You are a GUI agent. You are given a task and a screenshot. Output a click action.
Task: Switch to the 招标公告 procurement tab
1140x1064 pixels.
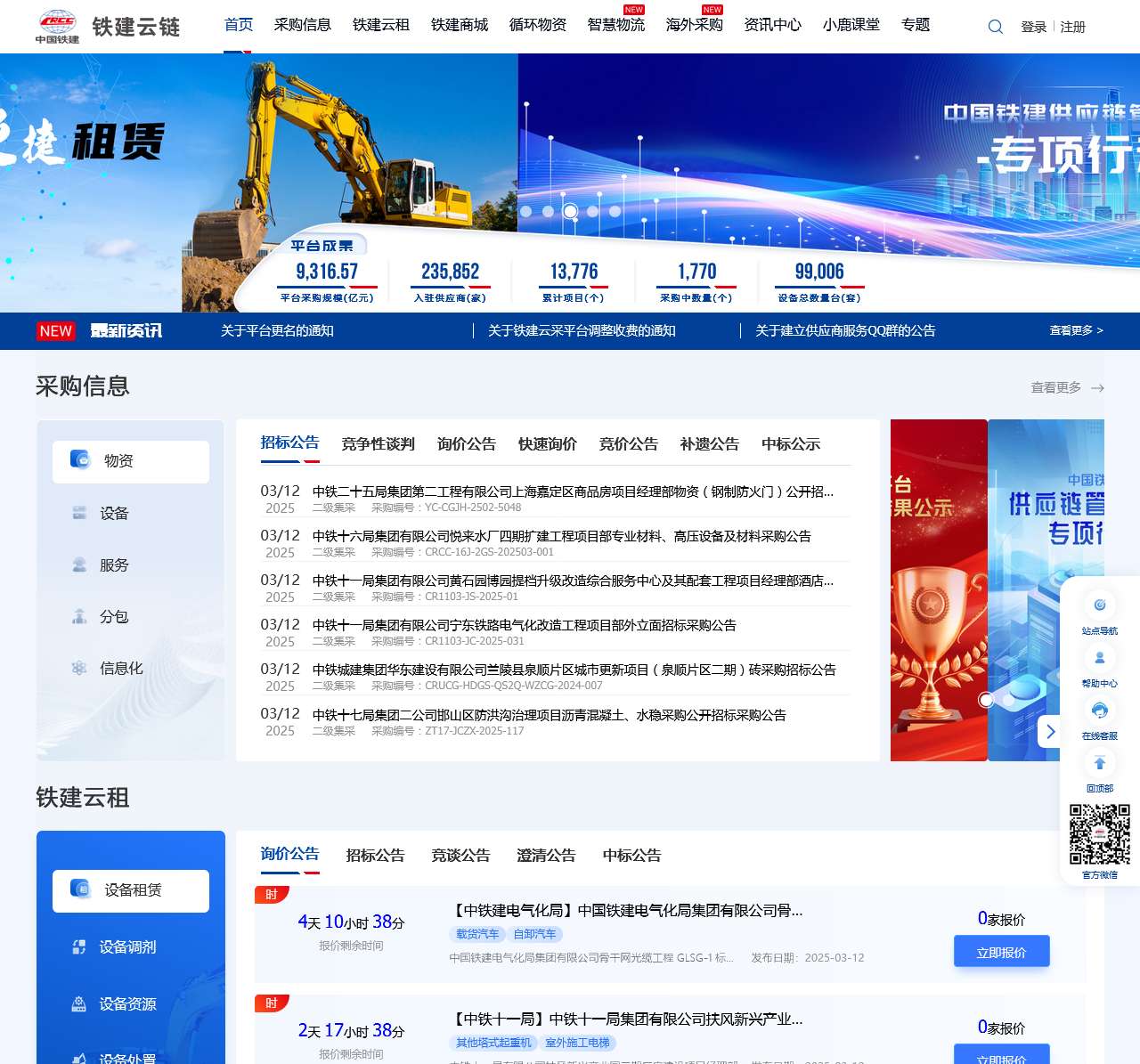click(290, 443)
